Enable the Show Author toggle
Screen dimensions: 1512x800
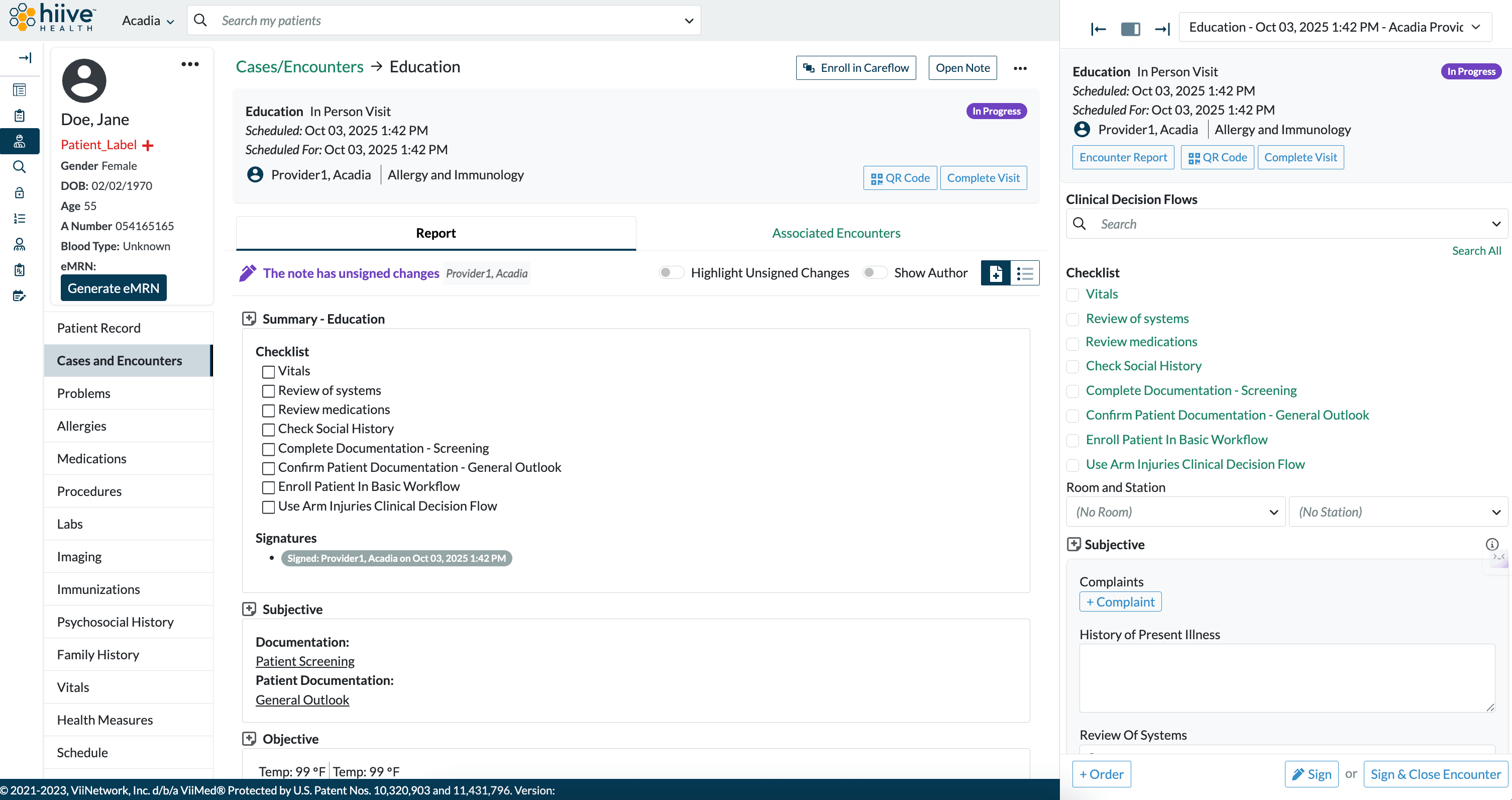874,272
